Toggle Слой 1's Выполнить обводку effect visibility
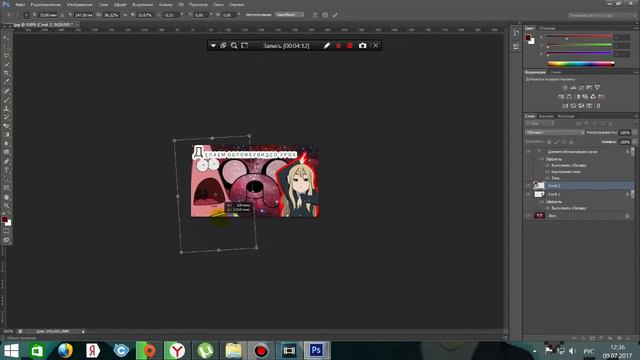Viewport: 640px width, 360px height. tap(547, 208)
